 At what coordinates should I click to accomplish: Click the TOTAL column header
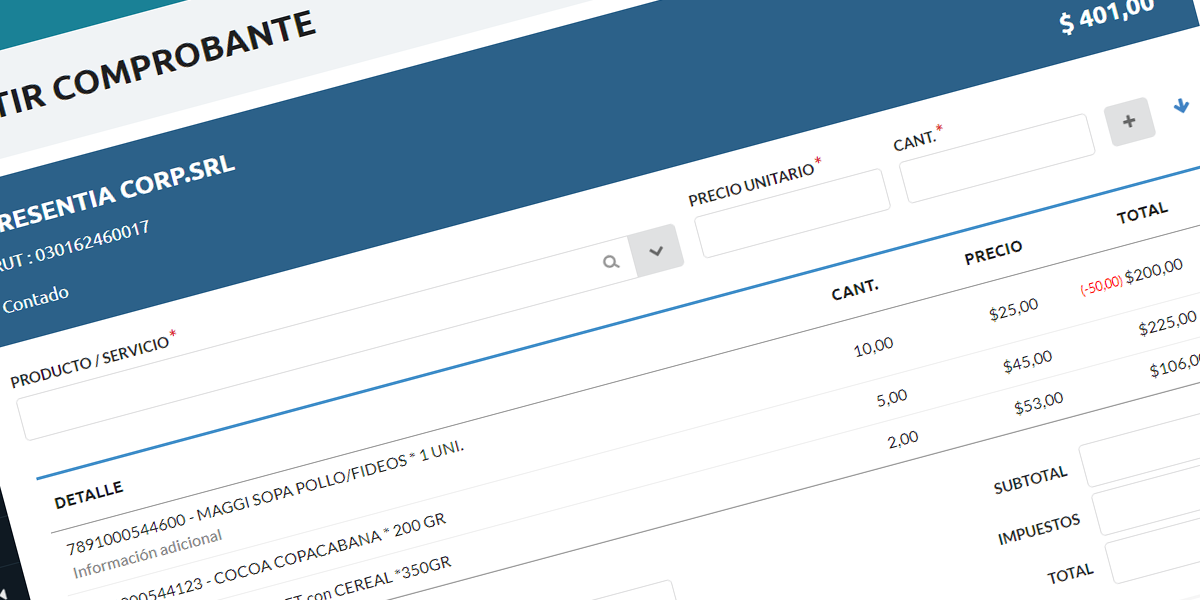[x=1142, y=213]
